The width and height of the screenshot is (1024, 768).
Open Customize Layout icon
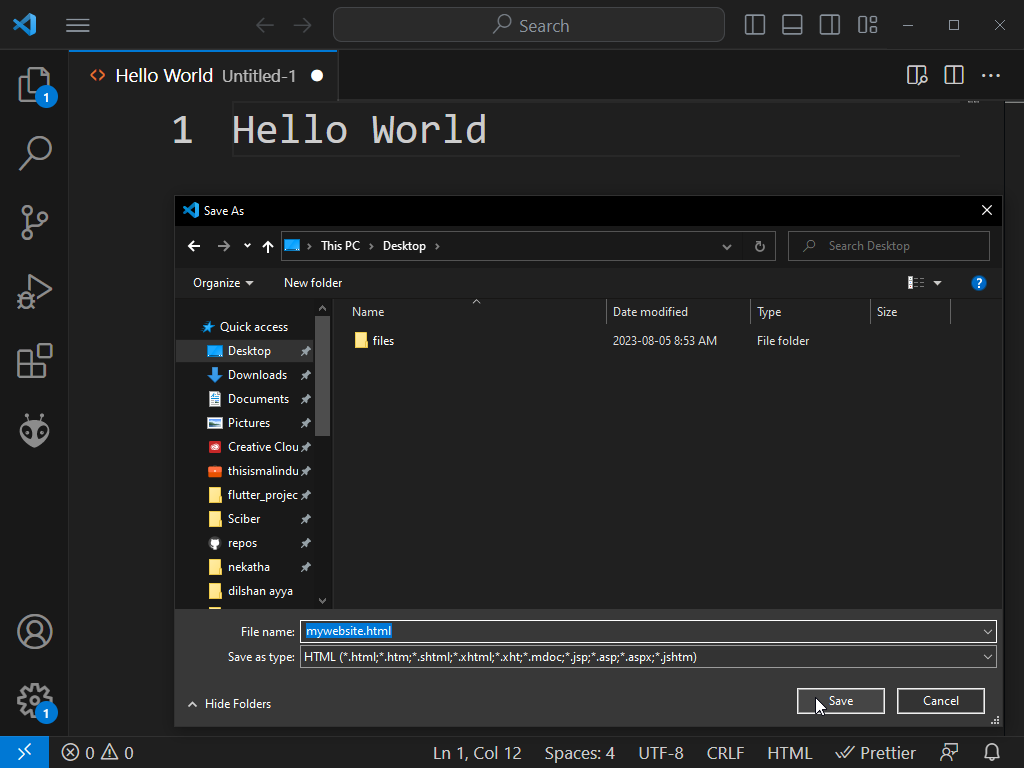point(868,25)
